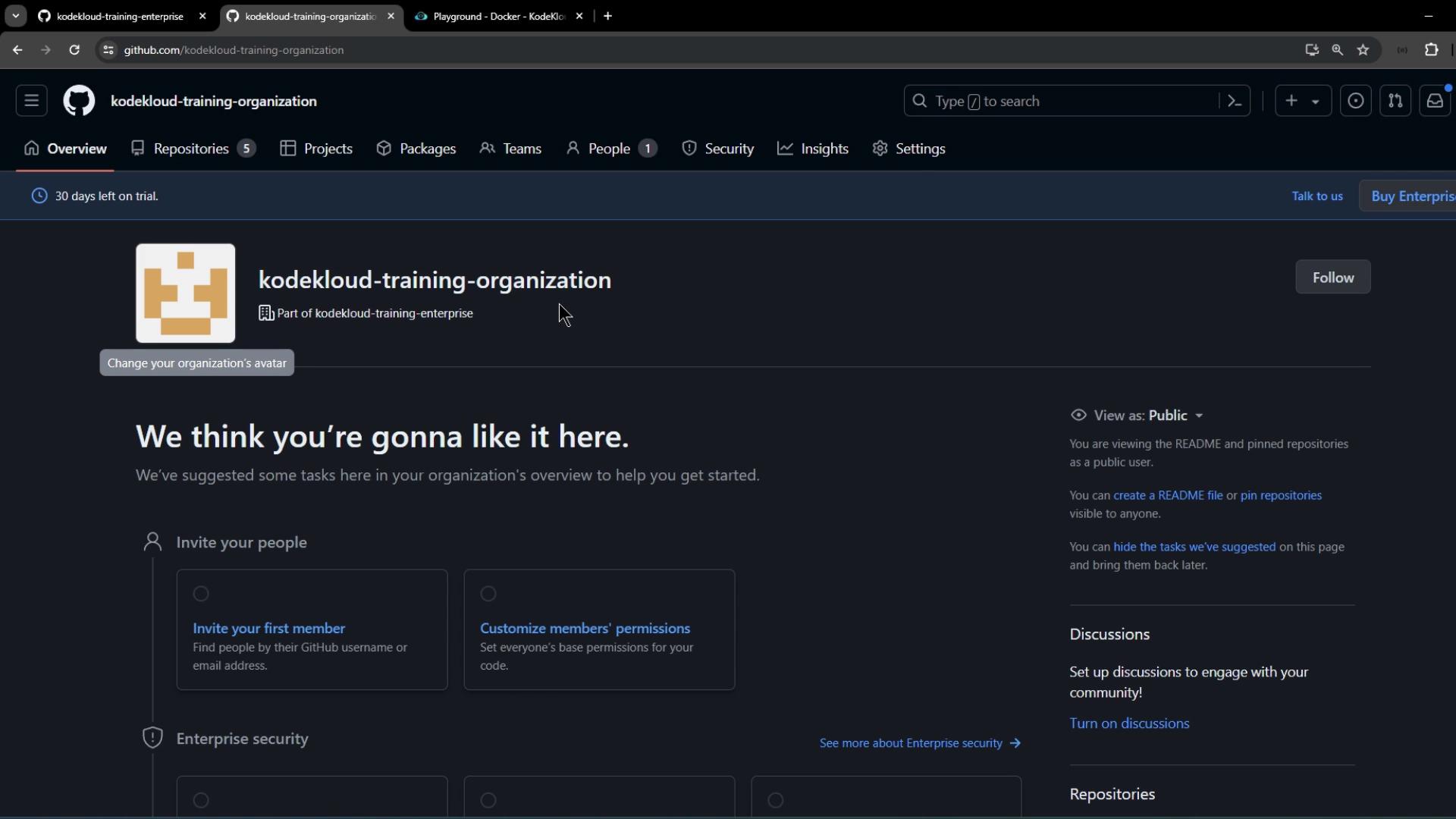Open the notifications inbox icon
This screenshot has width=1456, height=819.
[x=1434, y=101]
